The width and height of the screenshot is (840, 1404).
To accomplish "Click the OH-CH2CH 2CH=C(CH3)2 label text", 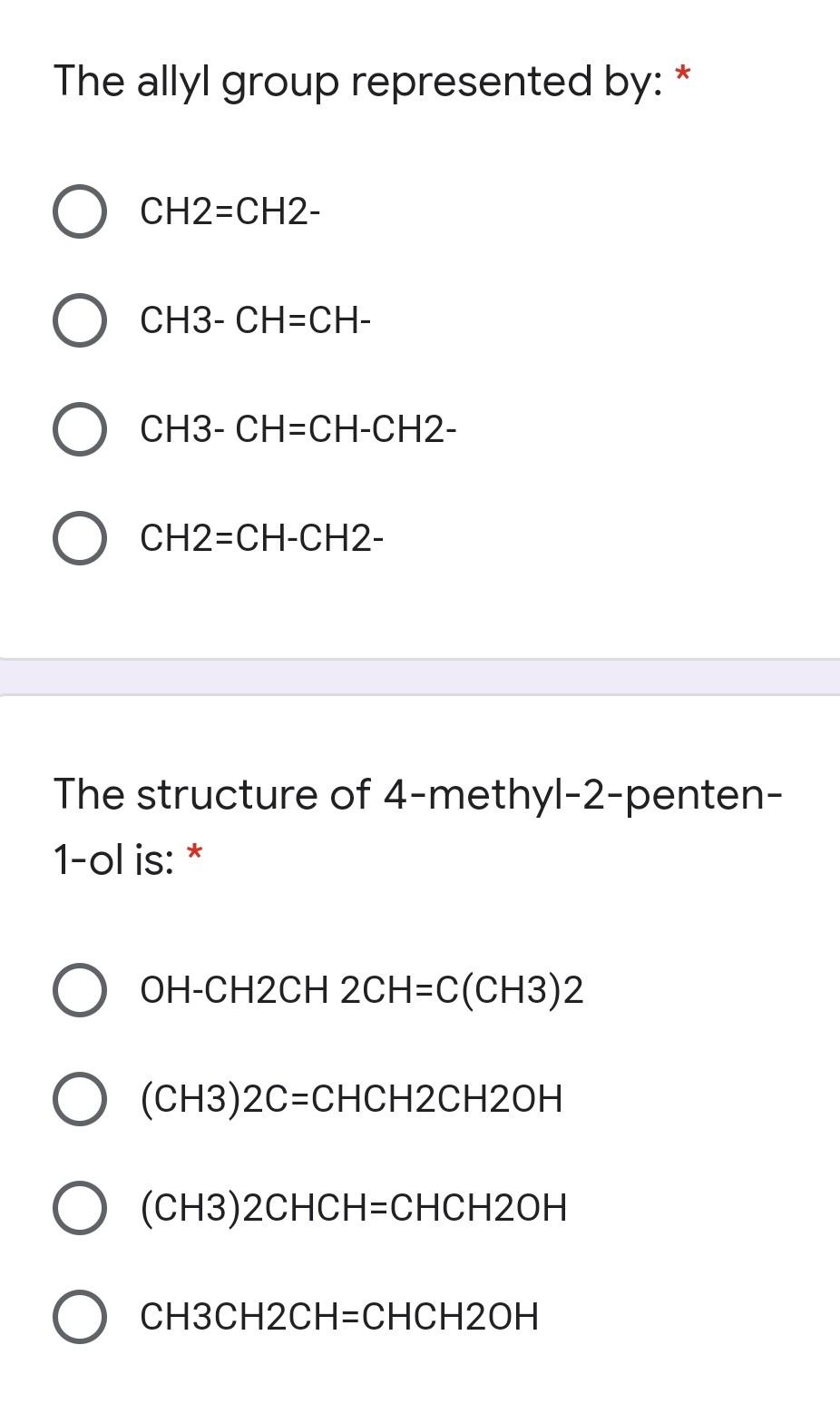I will (361, 991).
